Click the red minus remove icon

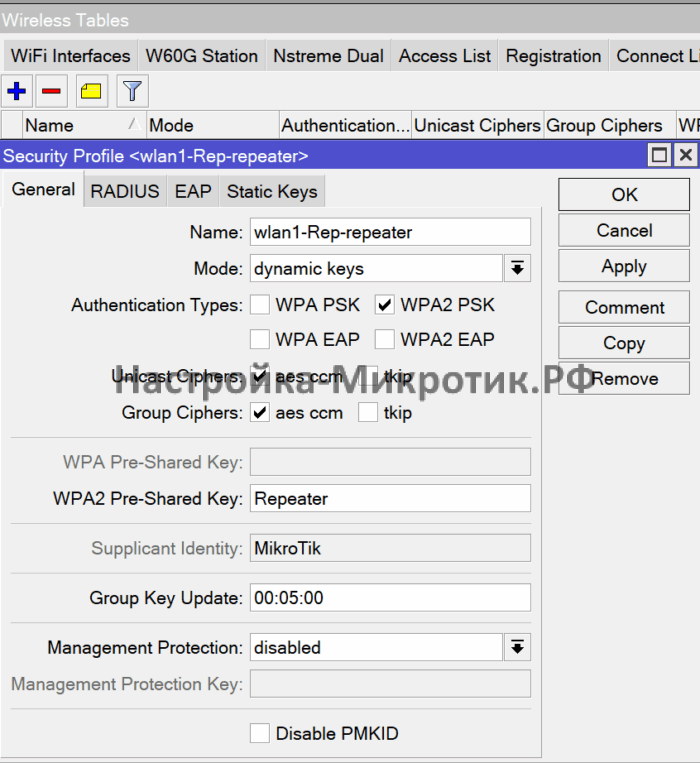point(52,92)
